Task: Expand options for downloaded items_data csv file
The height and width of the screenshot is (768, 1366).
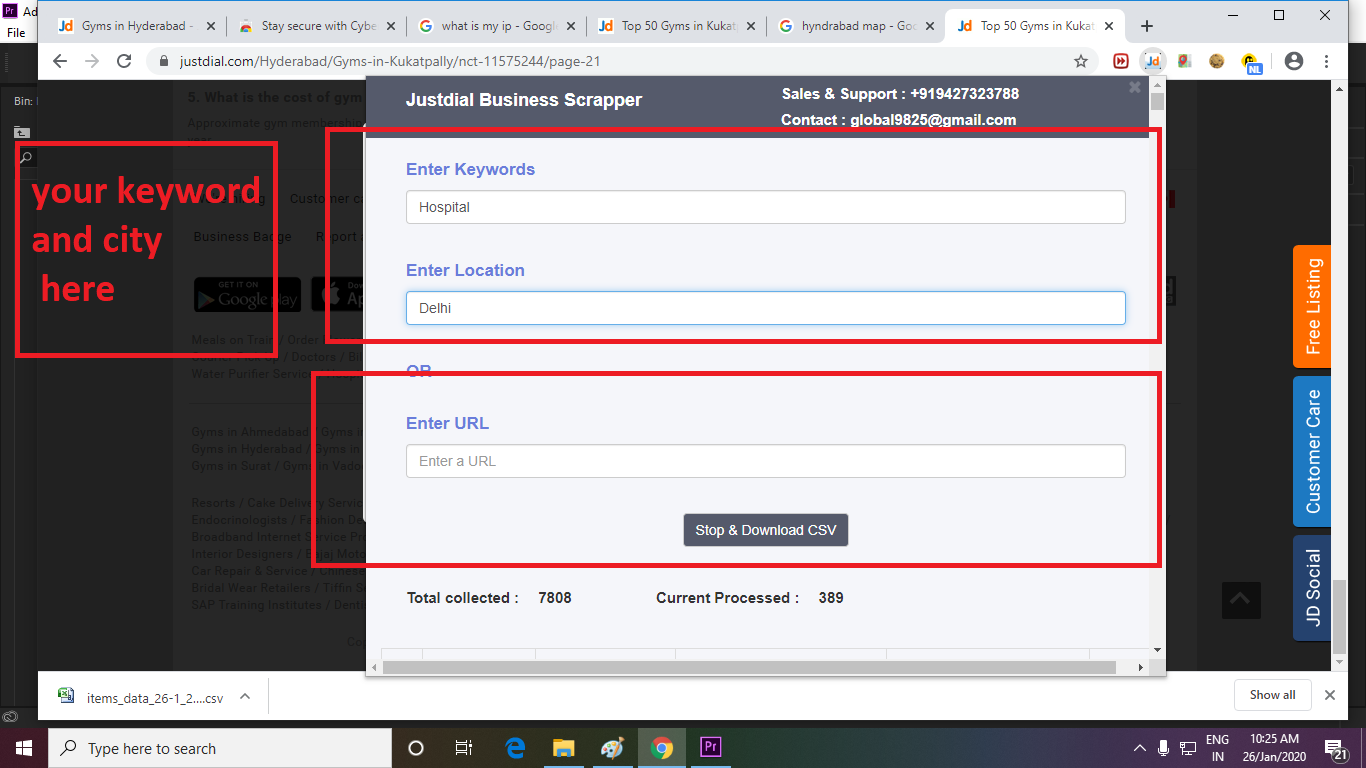Action: point(245,696)
